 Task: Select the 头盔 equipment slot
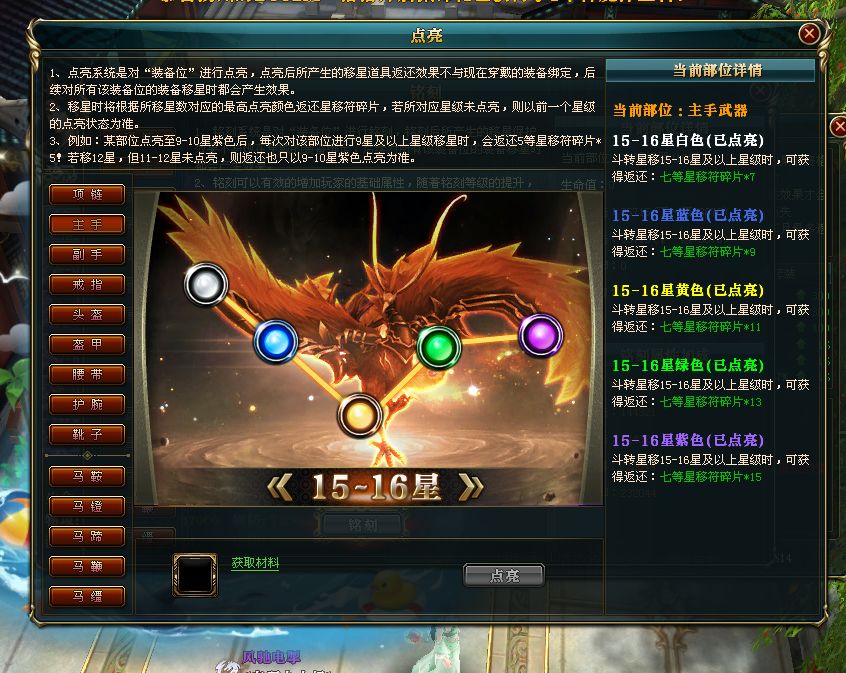(x=87, y=314)
